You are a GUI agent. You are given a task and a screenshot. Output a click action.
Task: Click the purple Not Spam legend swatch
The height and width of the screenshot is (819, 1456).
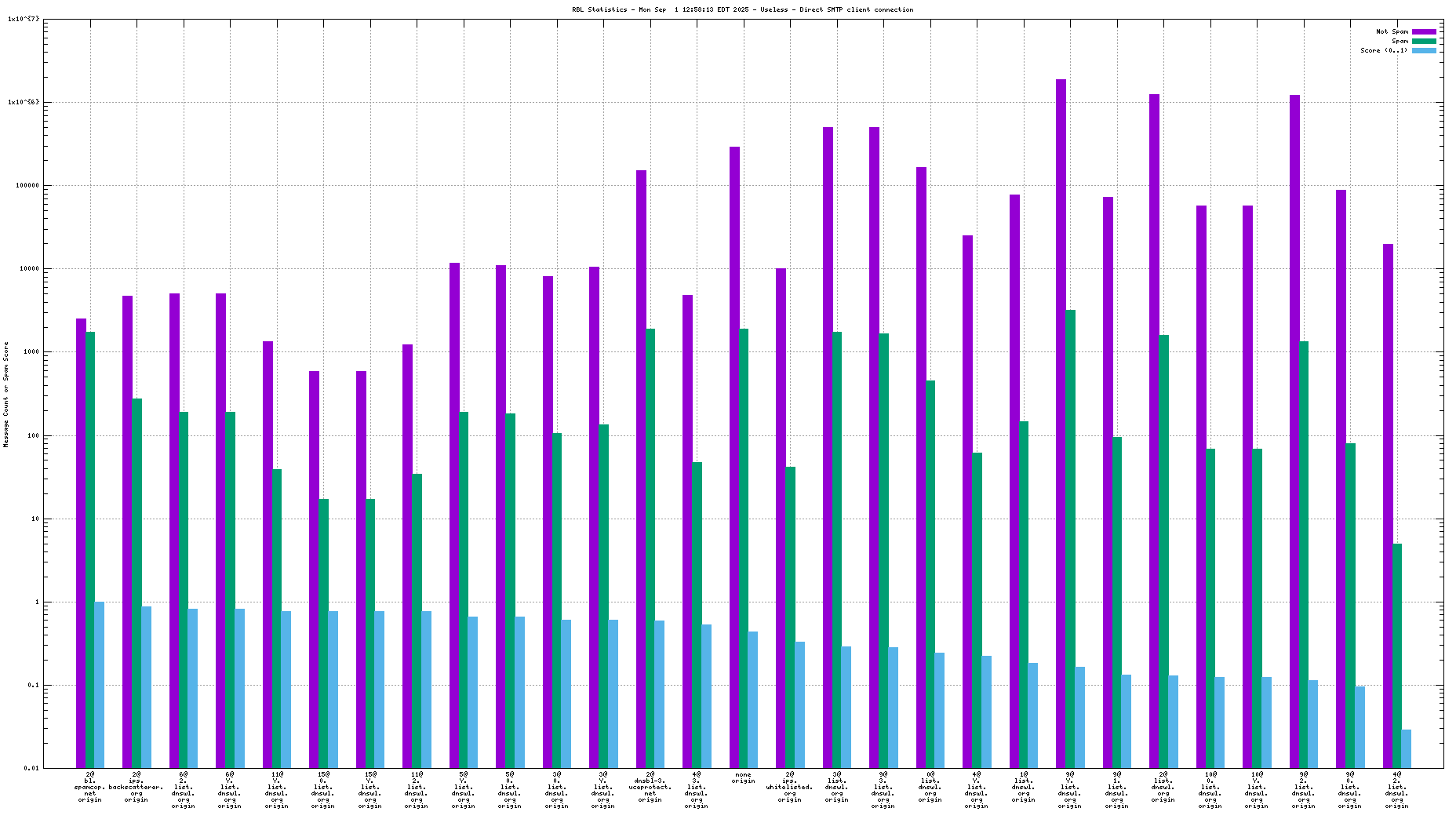(x=1424, y=31)
